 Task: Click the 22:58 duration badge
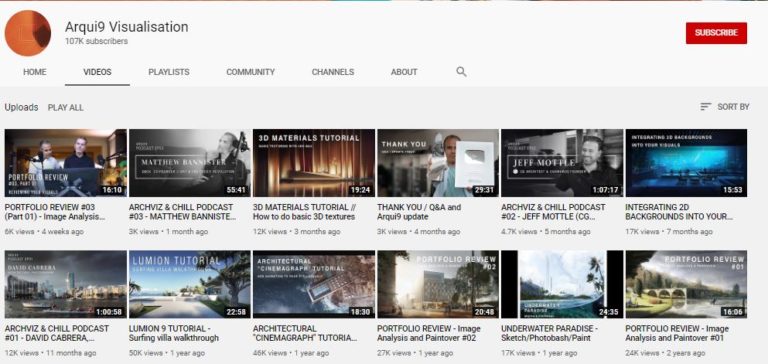click(x=237, y=312)
